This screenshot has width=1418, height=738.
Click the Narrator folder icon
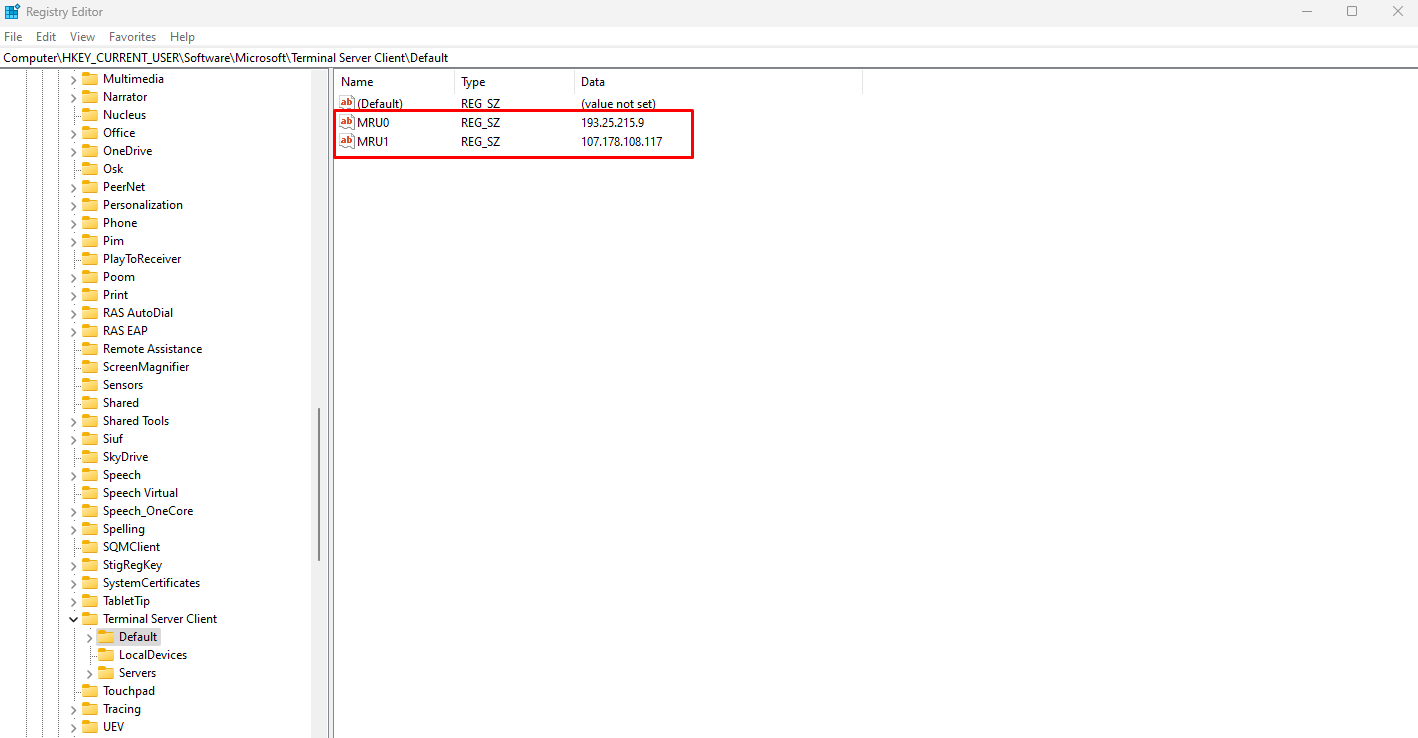coord(90,97)
